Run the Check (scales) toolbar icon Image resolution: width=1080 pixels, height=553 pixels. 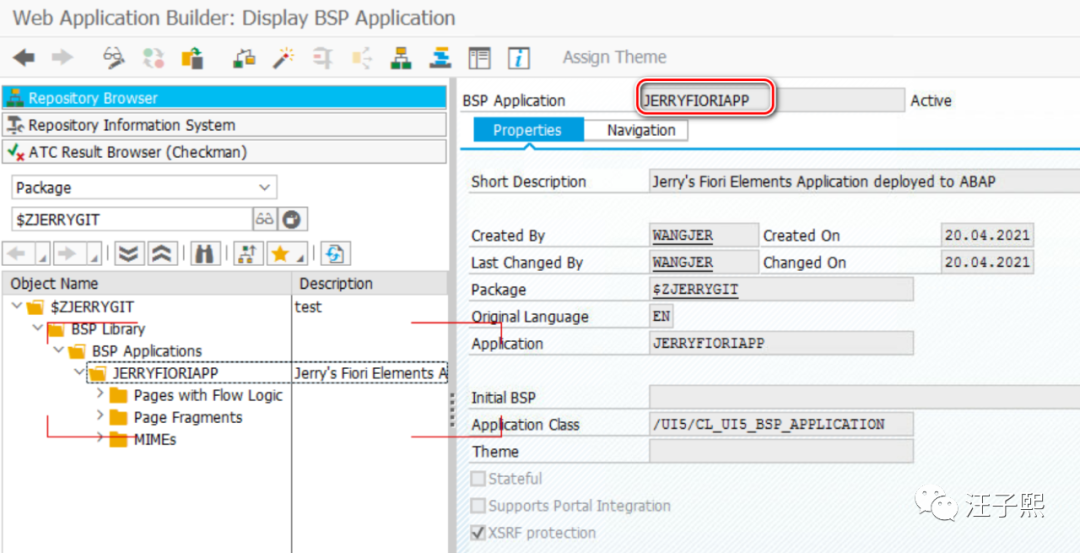click(x=245, y=58)
